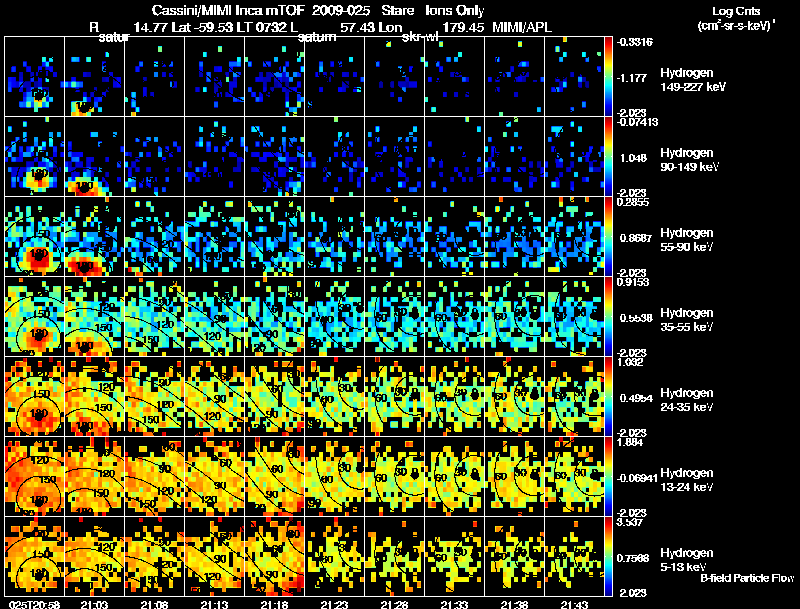Select the 5-13 keV panel at 21:38
Viewport: 800px width, 609px height.
(x=514, y=556)
